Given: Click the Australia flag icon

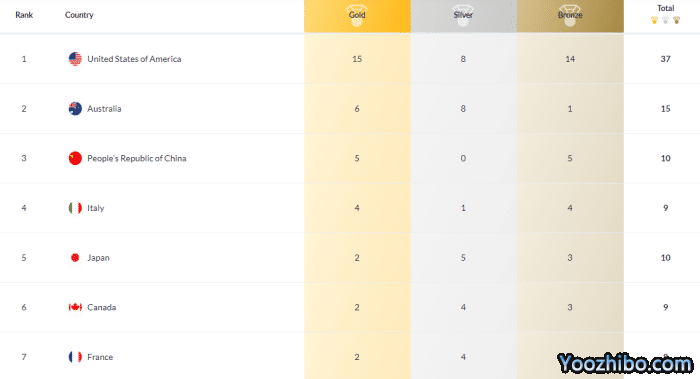Looking at the screenshot, I should (75, 108).
